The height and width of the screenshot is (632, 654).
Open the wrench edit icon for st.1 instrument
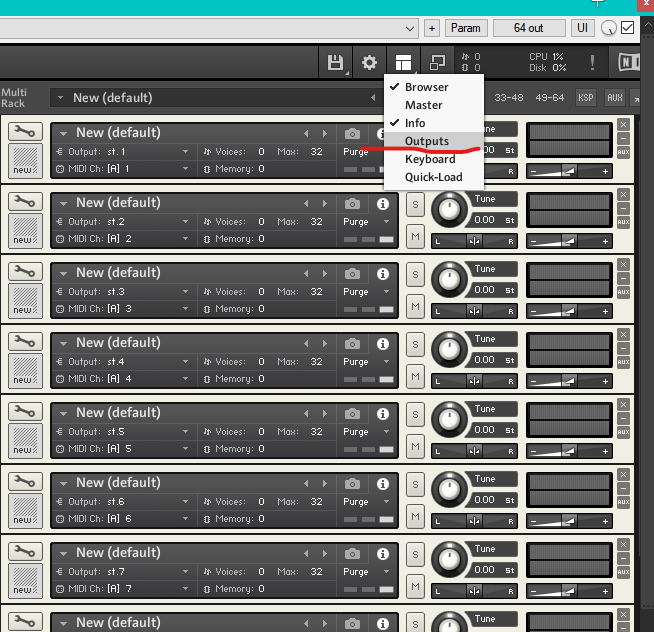[25, 132]
